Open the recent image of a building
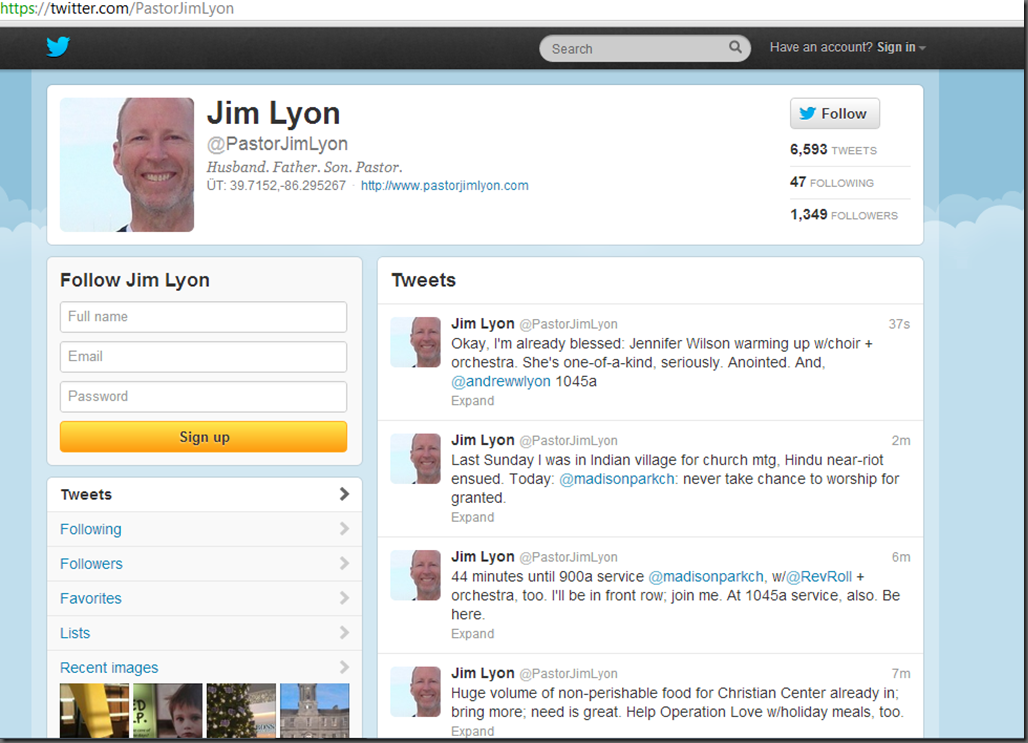The image size is (1028, 743). 315,711
